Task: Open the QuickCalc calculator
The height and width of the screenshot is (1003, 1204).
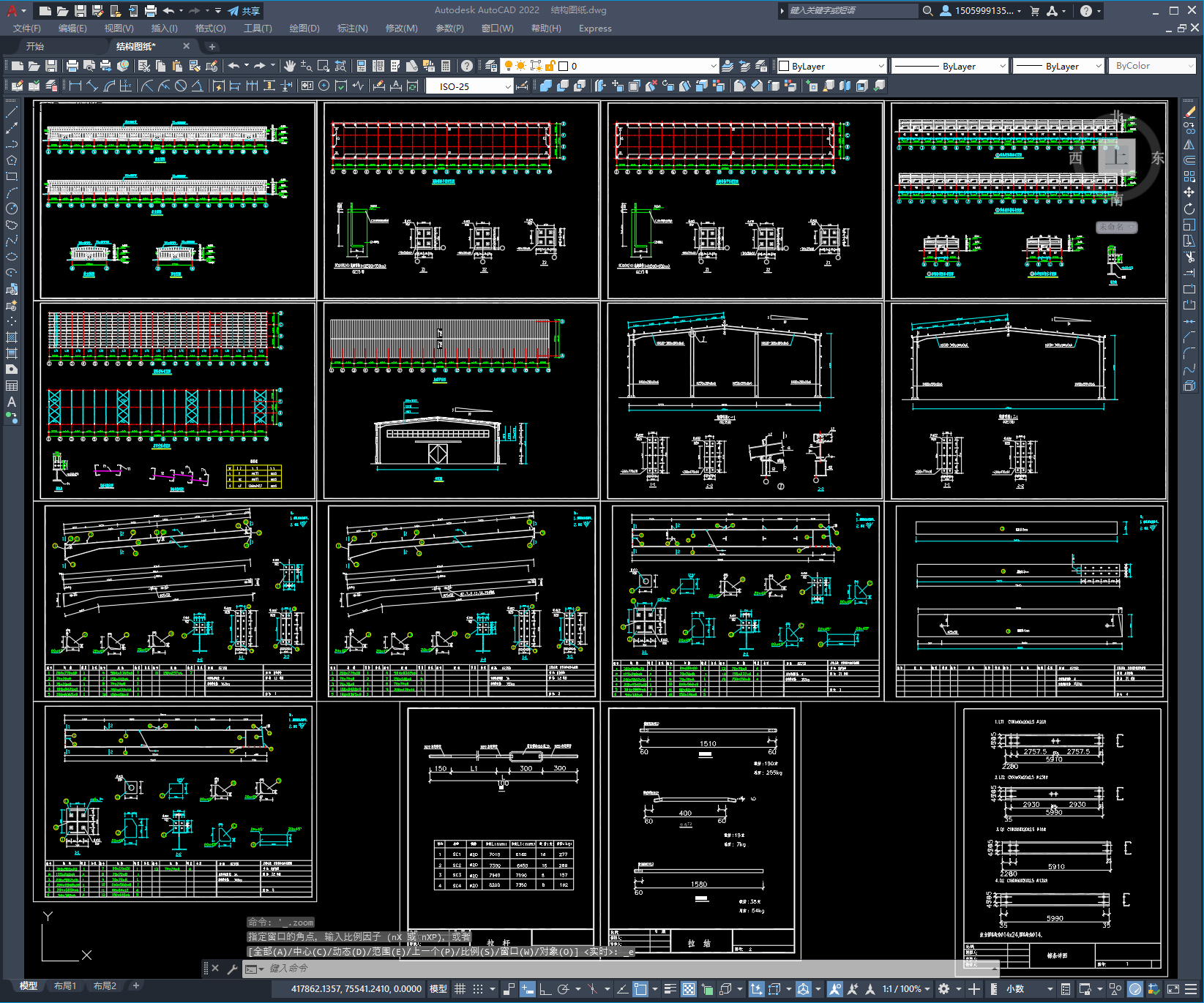Action: [x=446, y=66]
